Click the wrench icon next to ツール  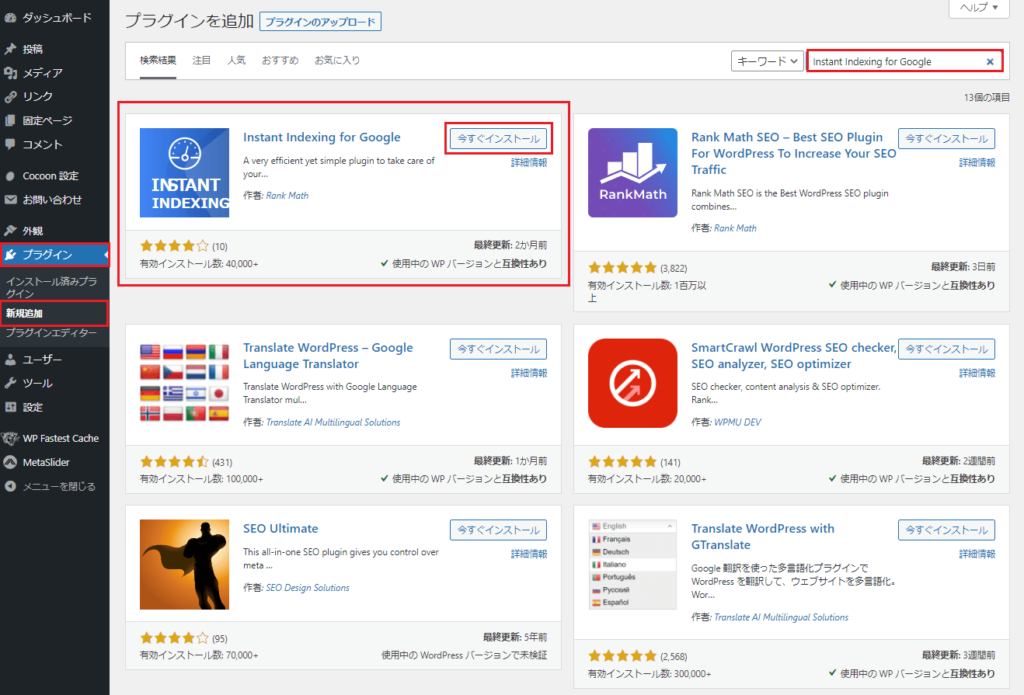[10, 383]
